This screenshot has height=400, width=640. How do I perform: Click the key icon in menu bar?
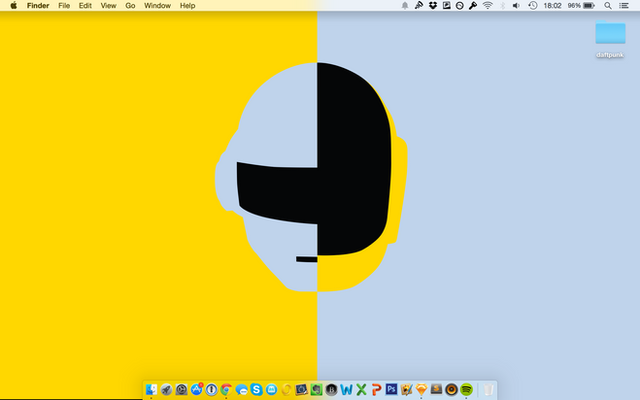[x=473, y=6]
